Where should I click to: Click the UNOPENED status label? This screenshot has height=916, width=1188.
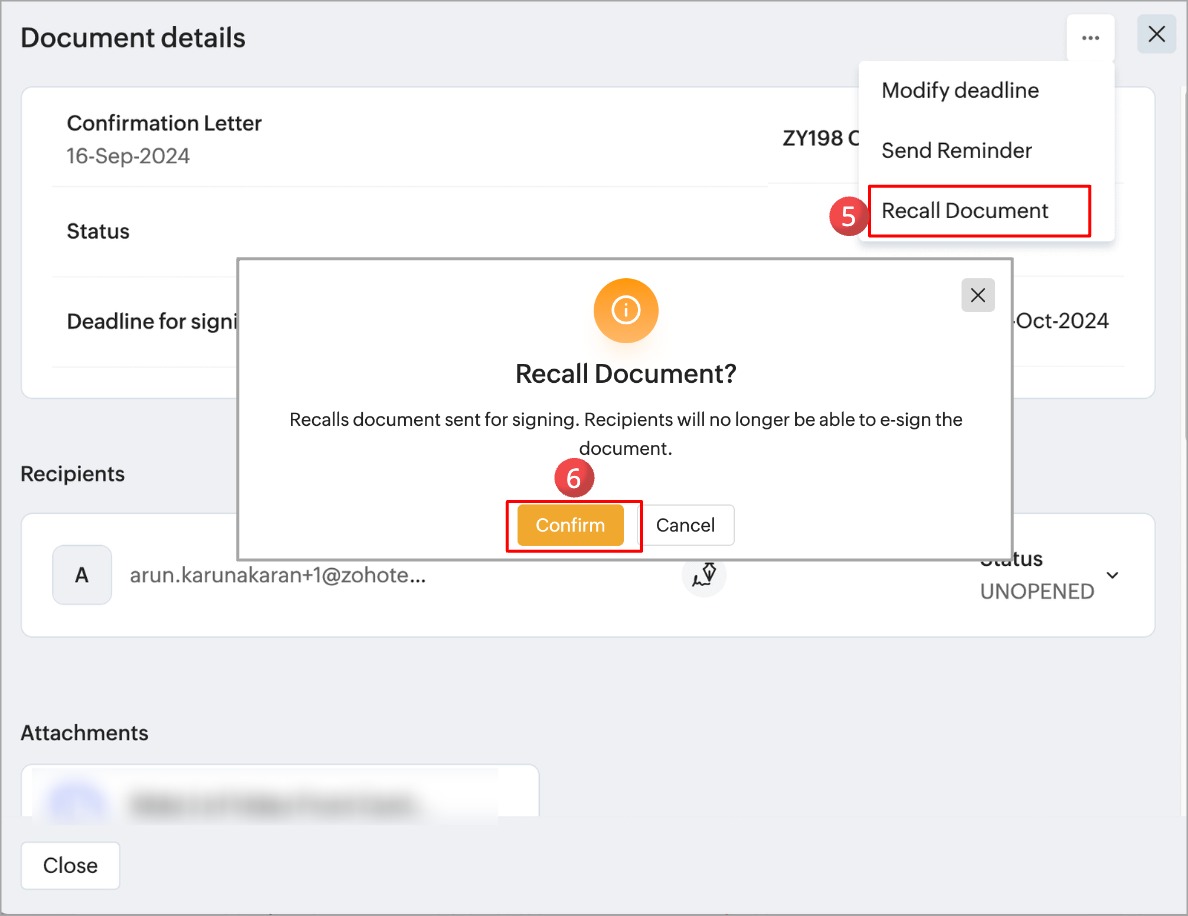click(1037, 591)
